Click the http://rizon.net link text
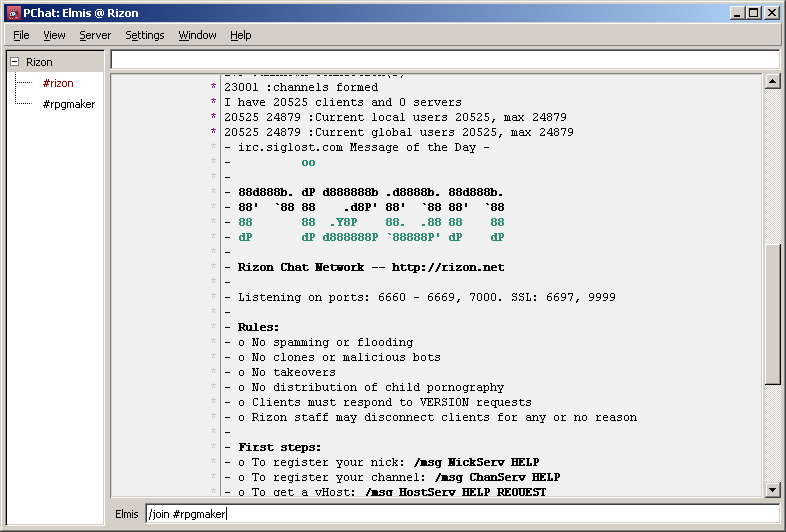This screenshot has width=786, height=532. (448, 267)
